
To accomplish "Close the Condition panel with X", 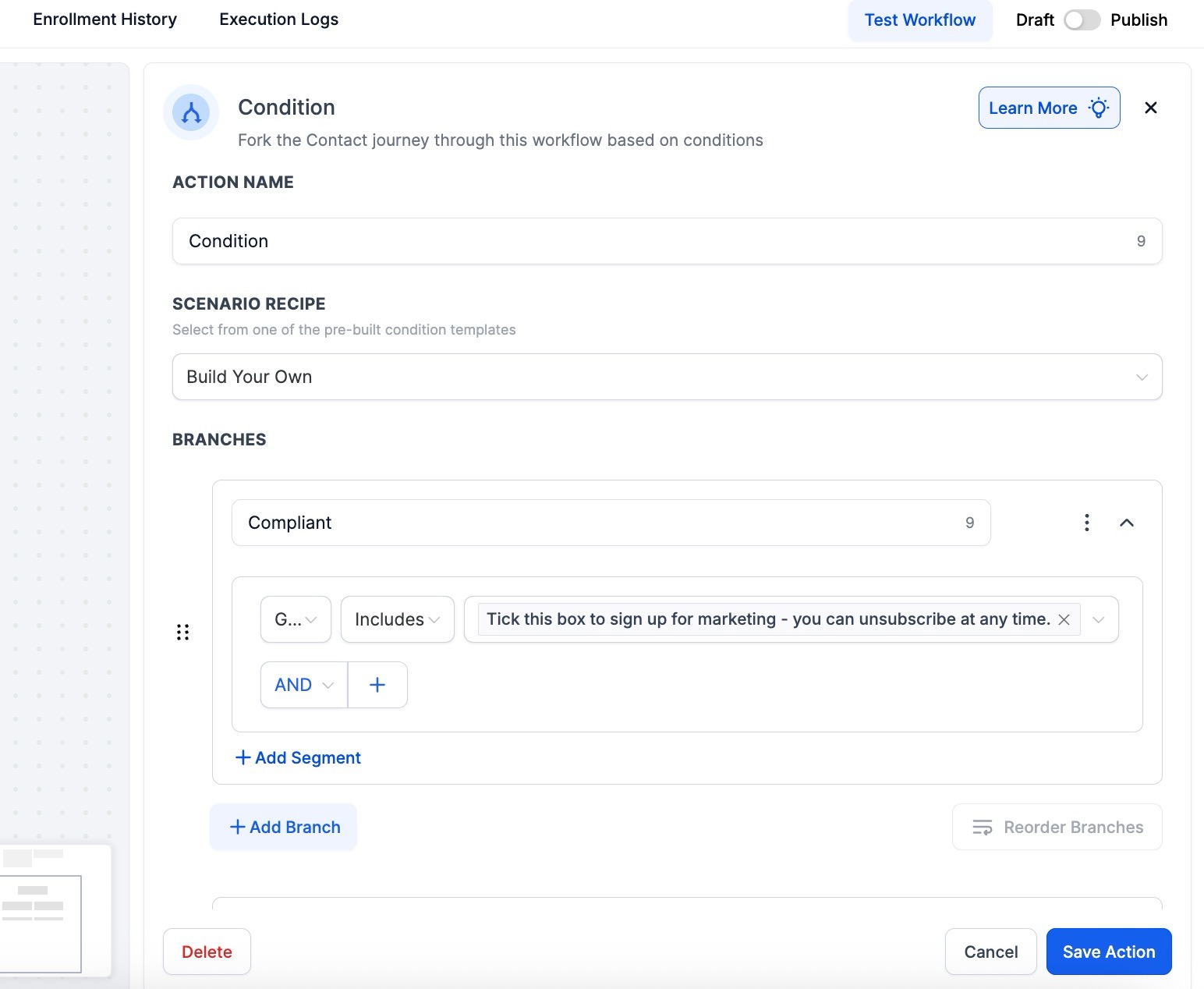I will (1150, 108).
